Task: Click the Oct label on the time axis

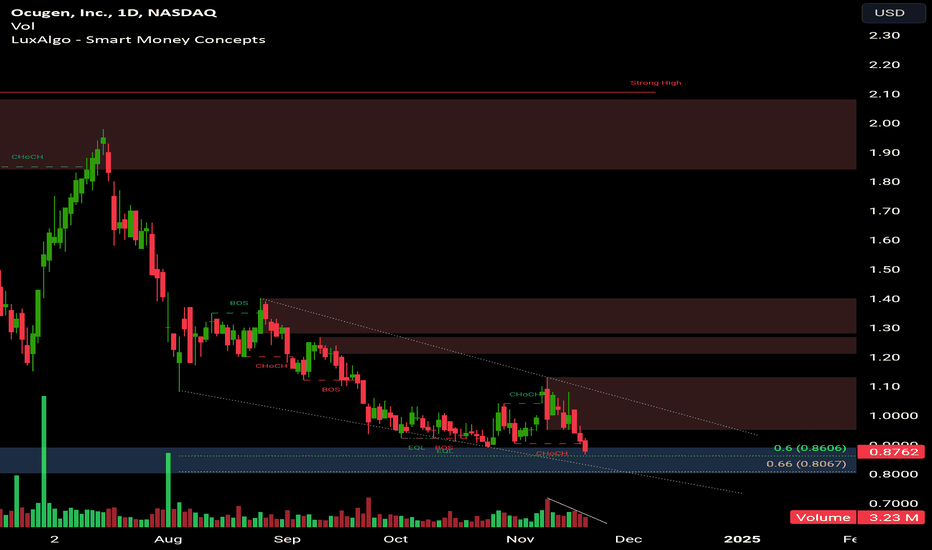Action: 396,539
